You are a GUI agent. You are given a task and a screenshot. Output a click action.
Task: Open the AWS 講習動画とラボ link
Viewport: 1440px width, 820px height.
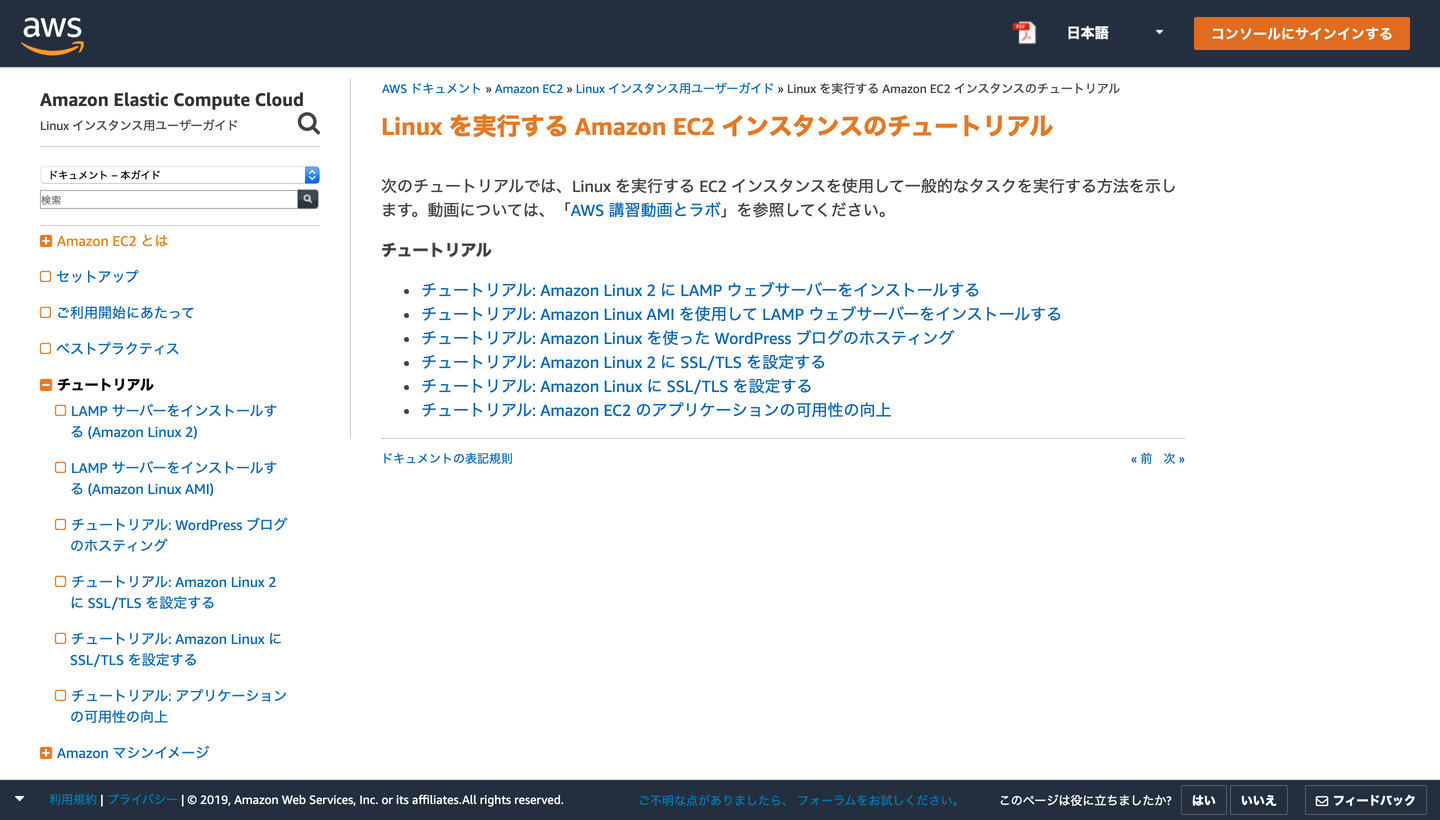tap(645, 211)
